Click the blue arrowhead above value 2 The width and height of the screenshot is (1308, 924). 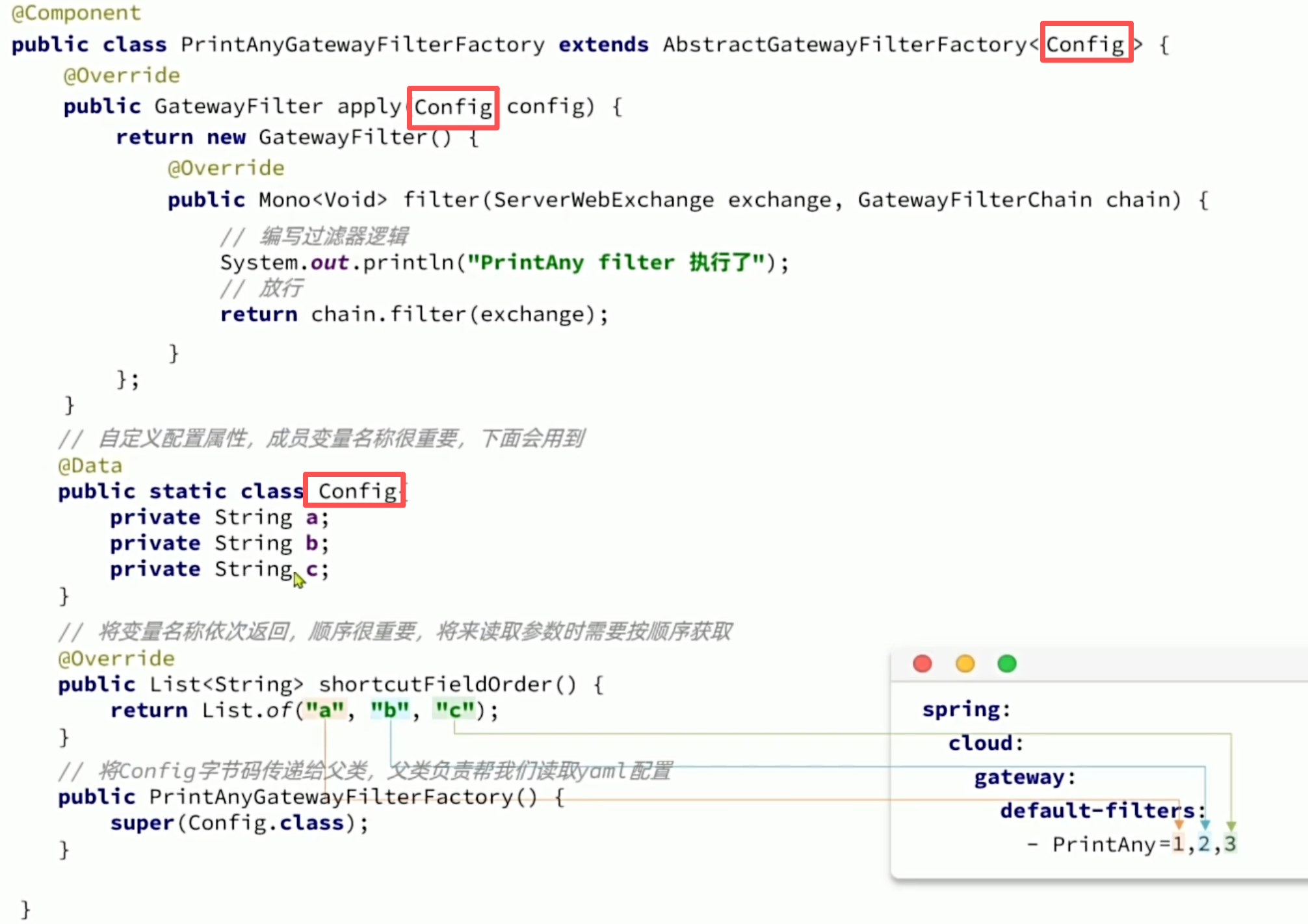point(1205,824)
